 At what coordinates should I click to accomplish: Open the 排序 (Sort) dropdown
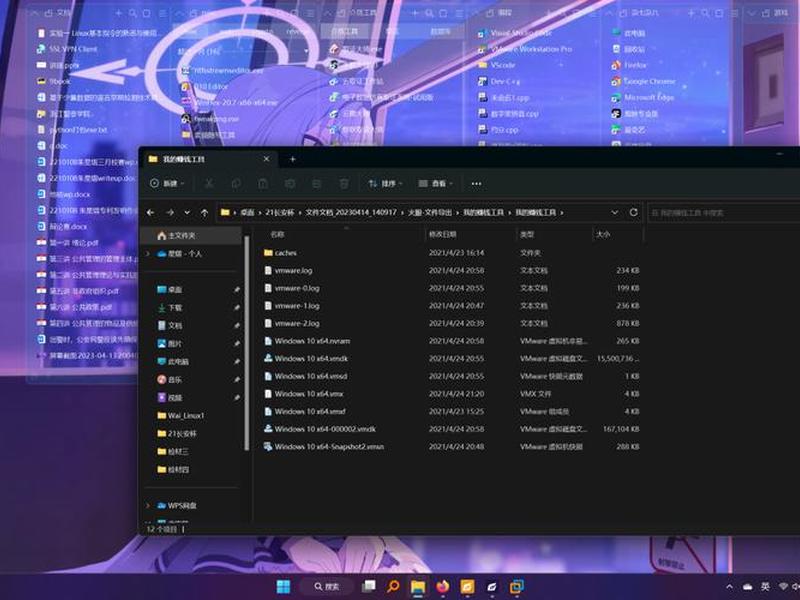point(385,183)
